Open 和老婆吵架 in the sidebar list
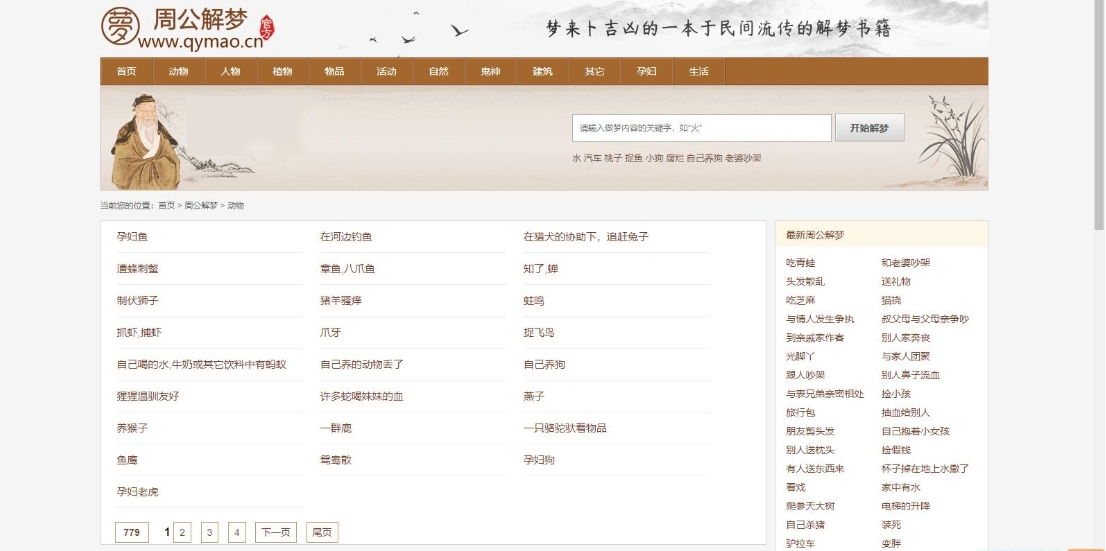Image resolution: width=1106 pixels, height=551 pixels. click(x=905, y=262)
